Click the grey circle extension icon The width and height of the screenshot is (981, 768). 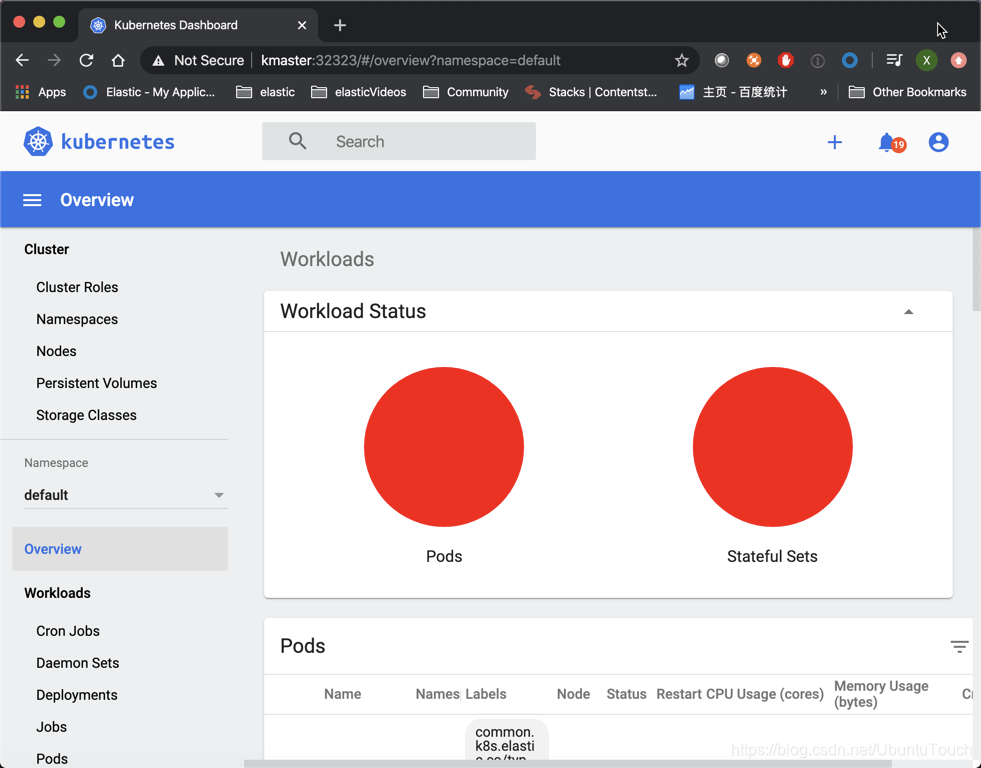point(722,60)
